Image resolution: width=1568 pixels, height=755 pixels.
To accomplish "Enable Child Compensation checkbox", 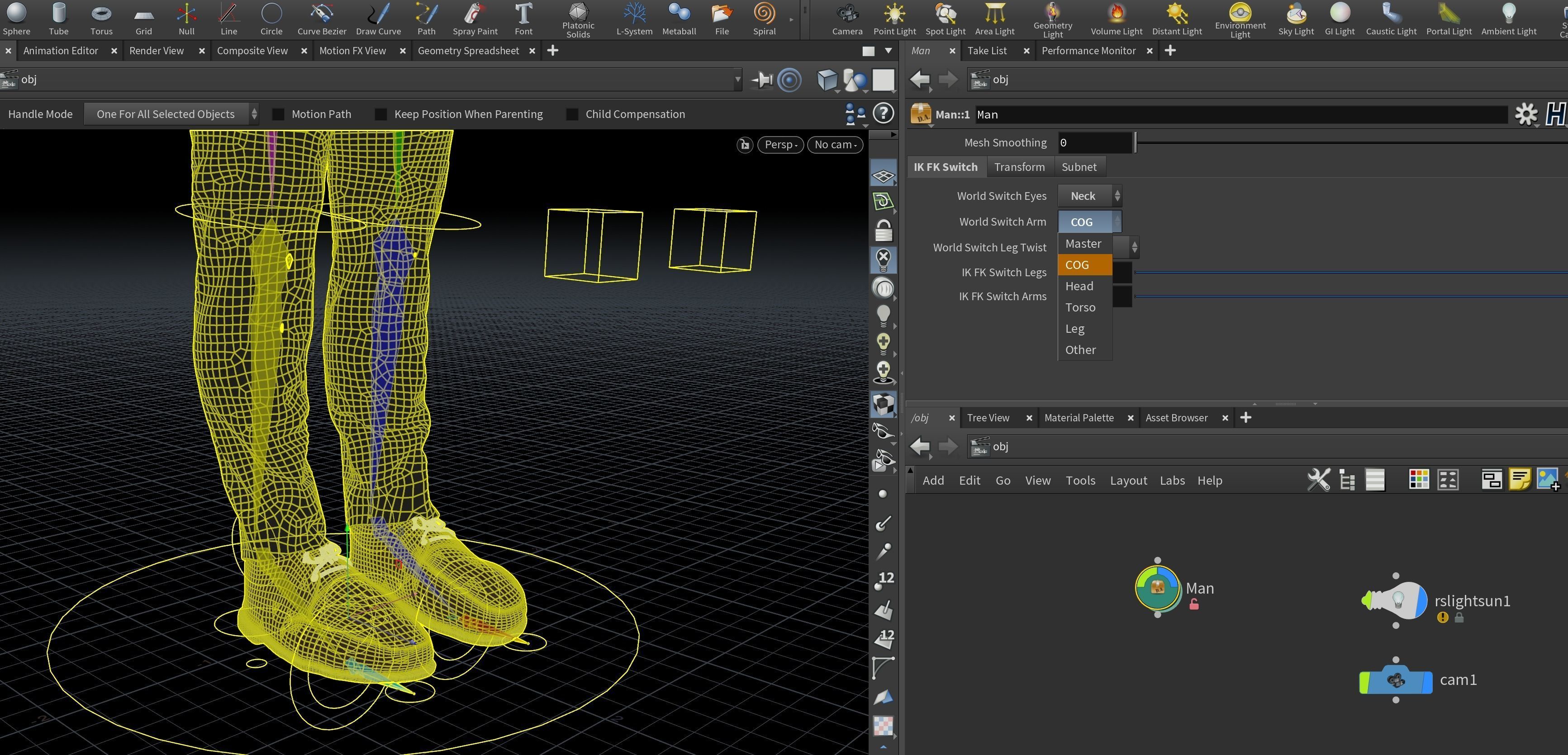I will 572,114.
